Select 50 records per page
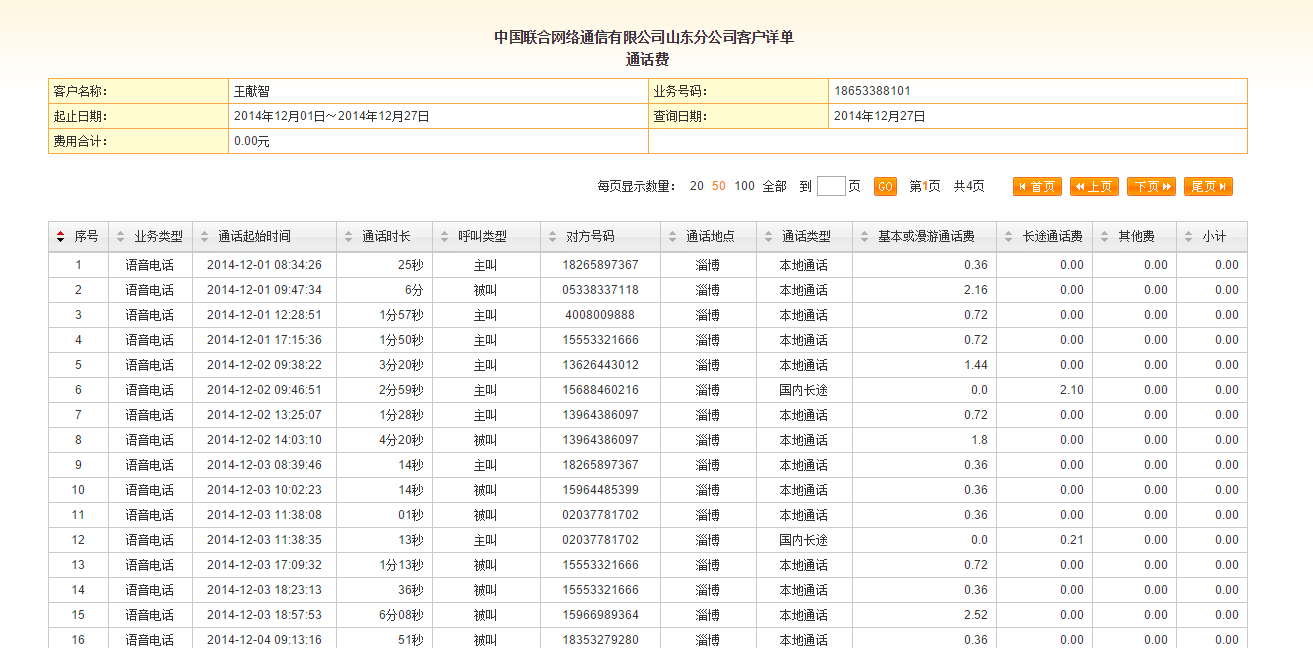1313x648 pixels. tap(718, 186)
